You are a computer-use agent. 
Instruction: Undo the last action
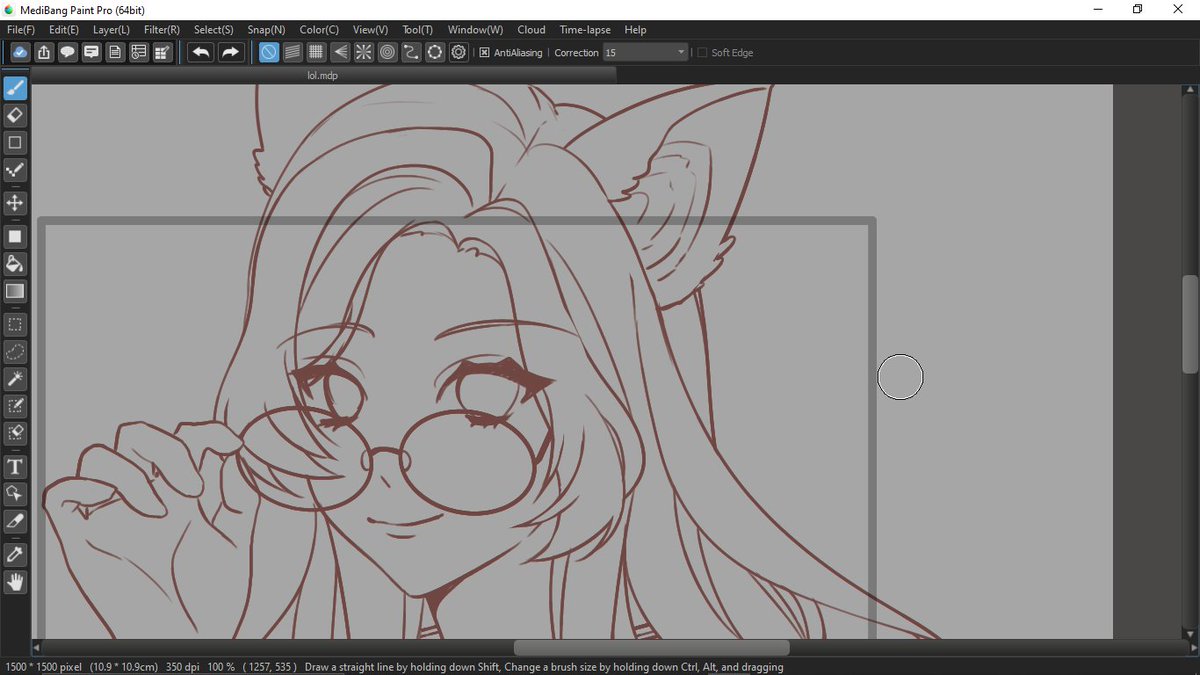[201, 52]
